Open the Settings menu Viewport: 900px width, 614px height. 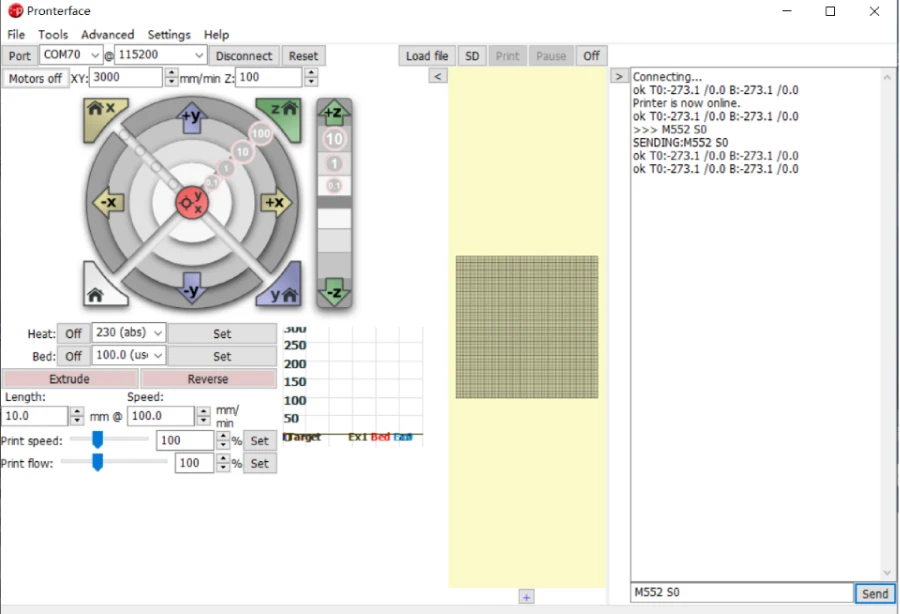pyautogui.click(x=168, y=34)
